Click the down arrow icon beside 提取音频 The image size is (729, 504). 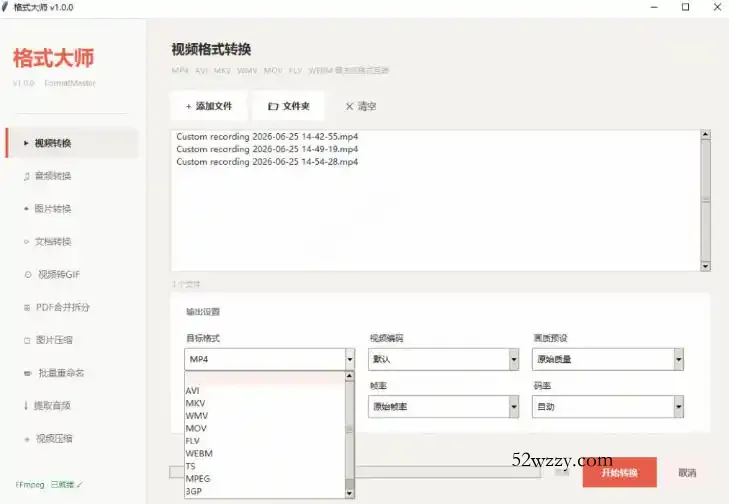[x=26, y=405]
